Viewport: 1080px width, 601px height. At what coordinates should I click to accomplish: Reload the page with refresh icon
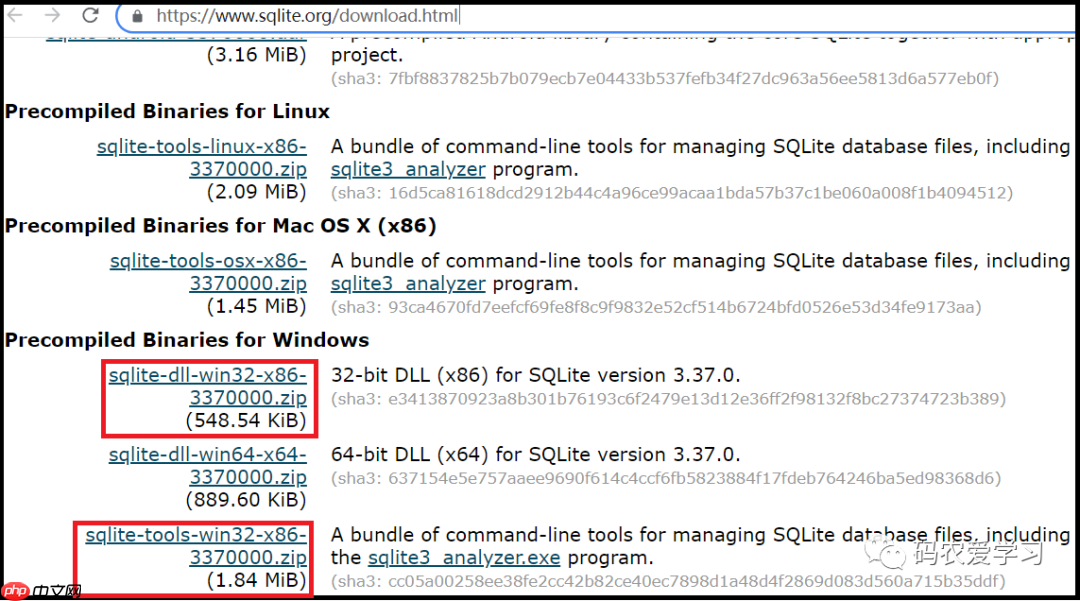90,15
